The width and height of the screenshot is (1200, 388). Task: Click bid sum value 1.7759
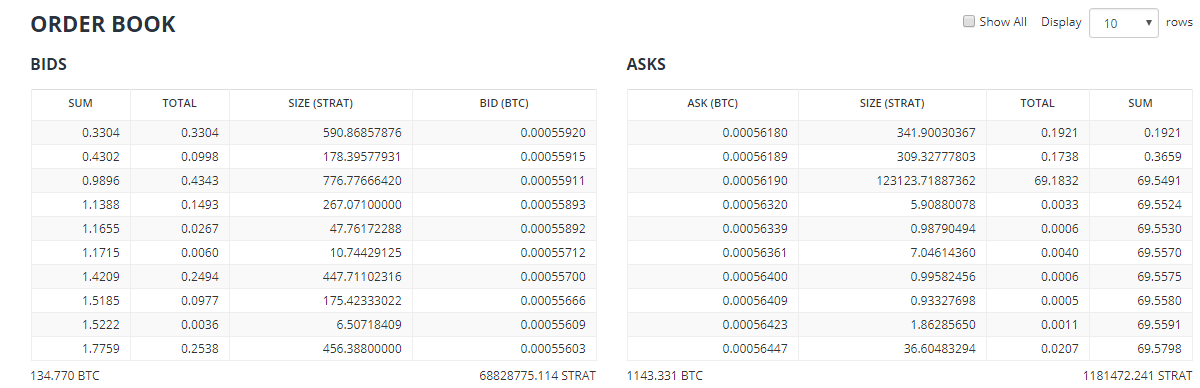point(102,349)
